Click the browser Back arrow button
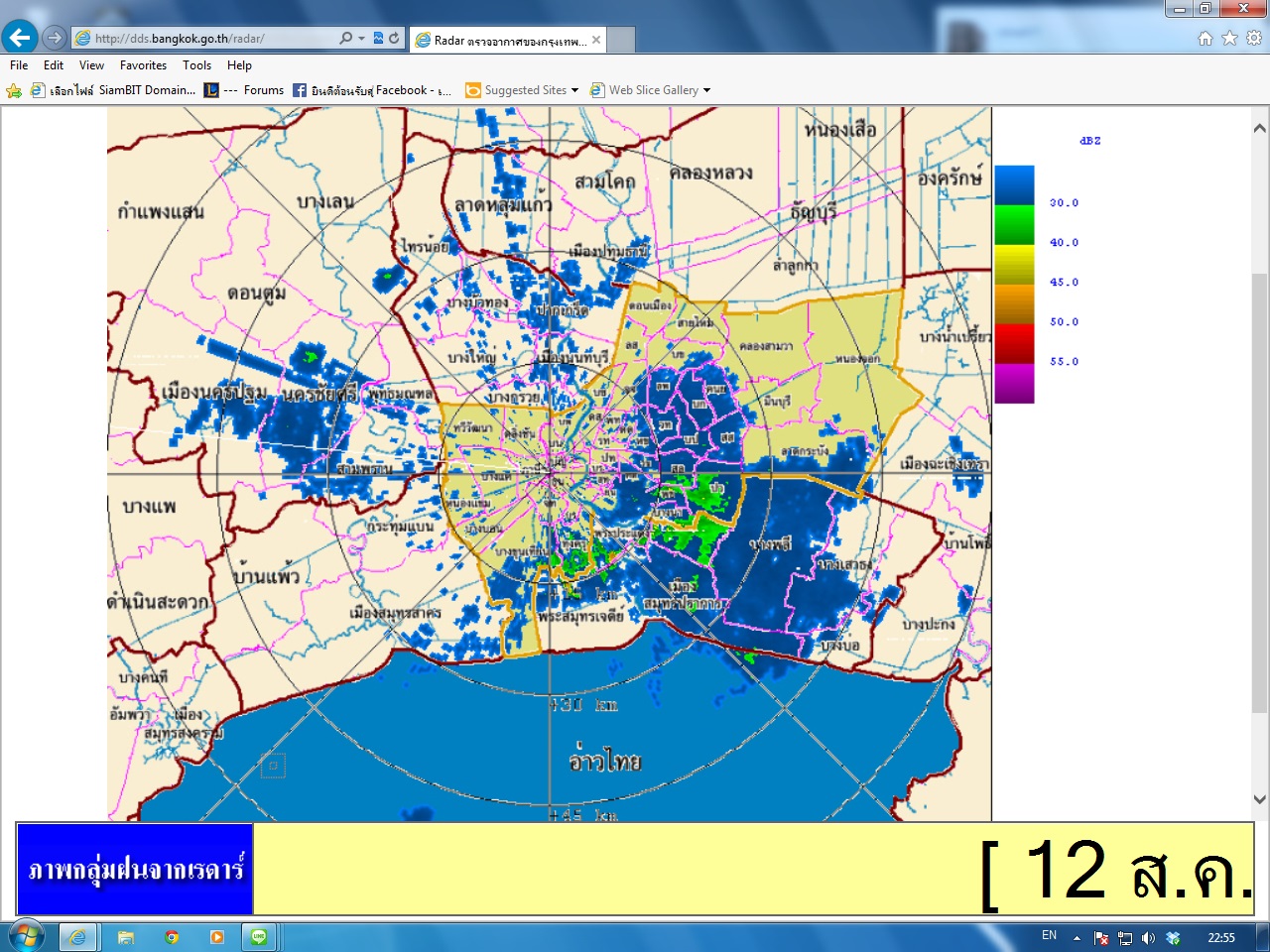The height and width of the screenshot is (952, 1270). [x=20, y=38]
